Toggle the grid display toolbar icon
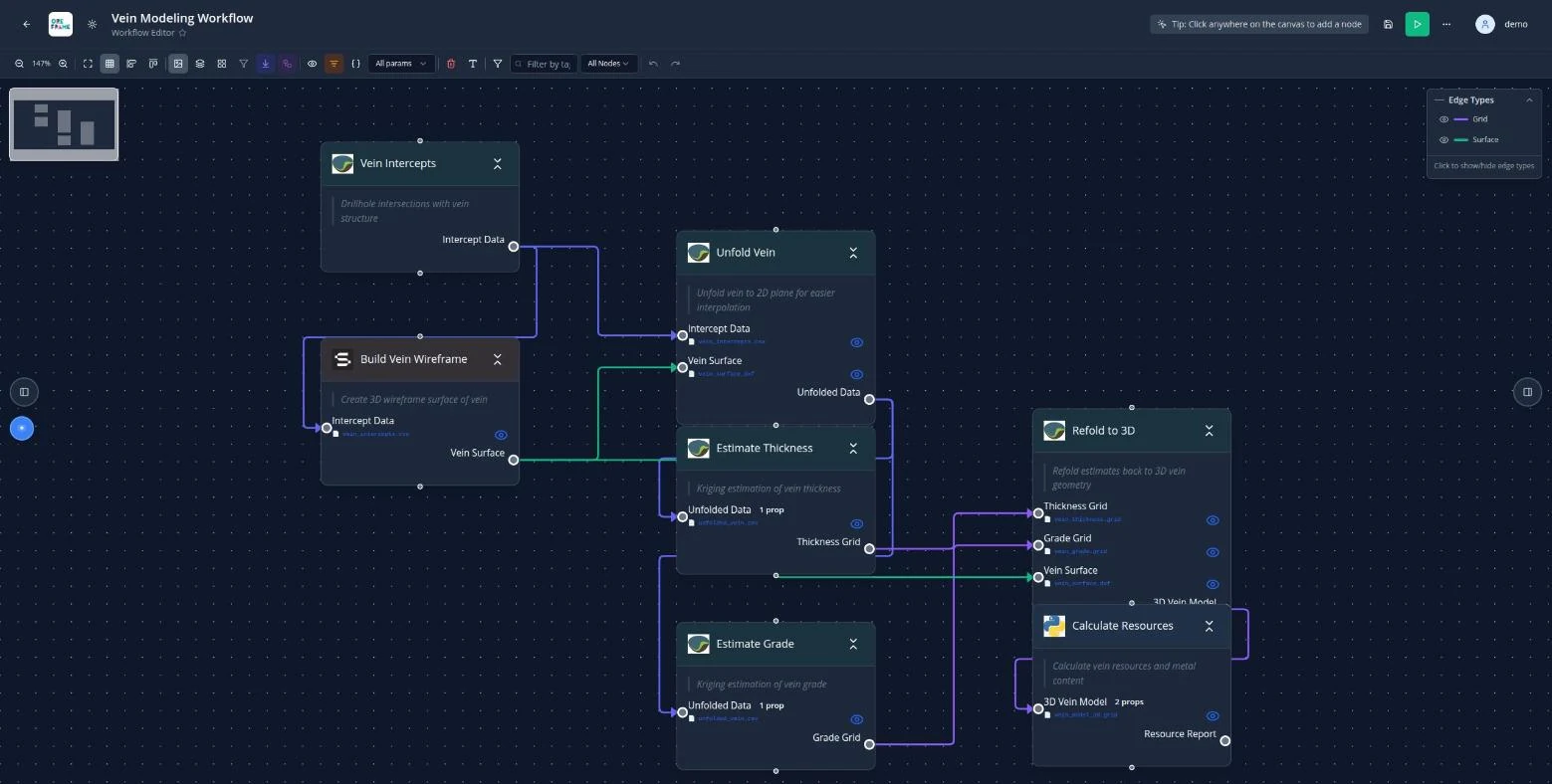 click(x=110, y=64)
